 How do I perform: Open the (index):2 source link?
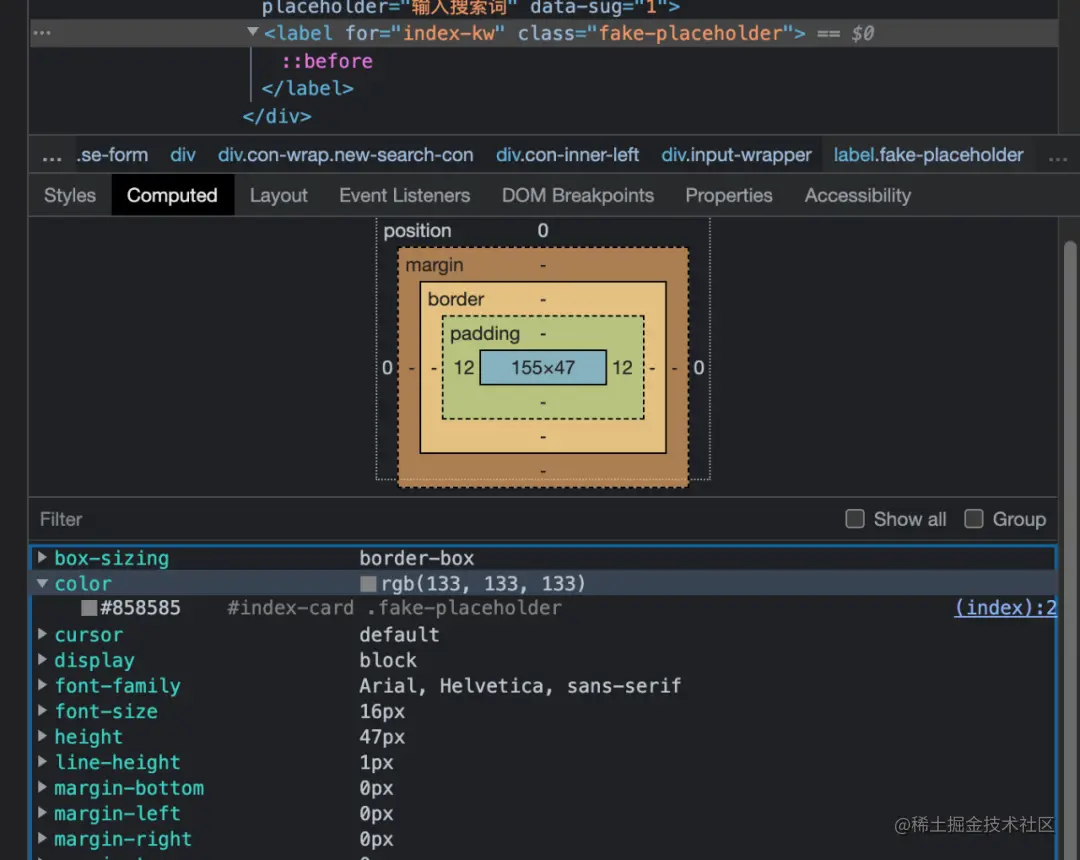(1005, 608)
